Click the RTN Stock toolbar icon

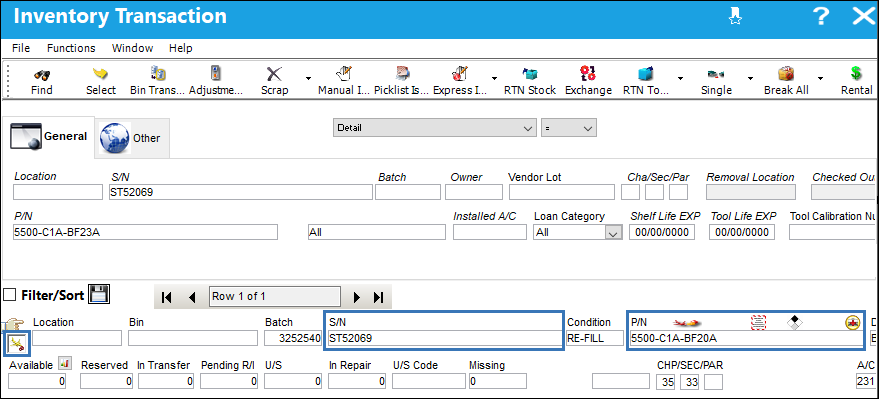(530, 73)
